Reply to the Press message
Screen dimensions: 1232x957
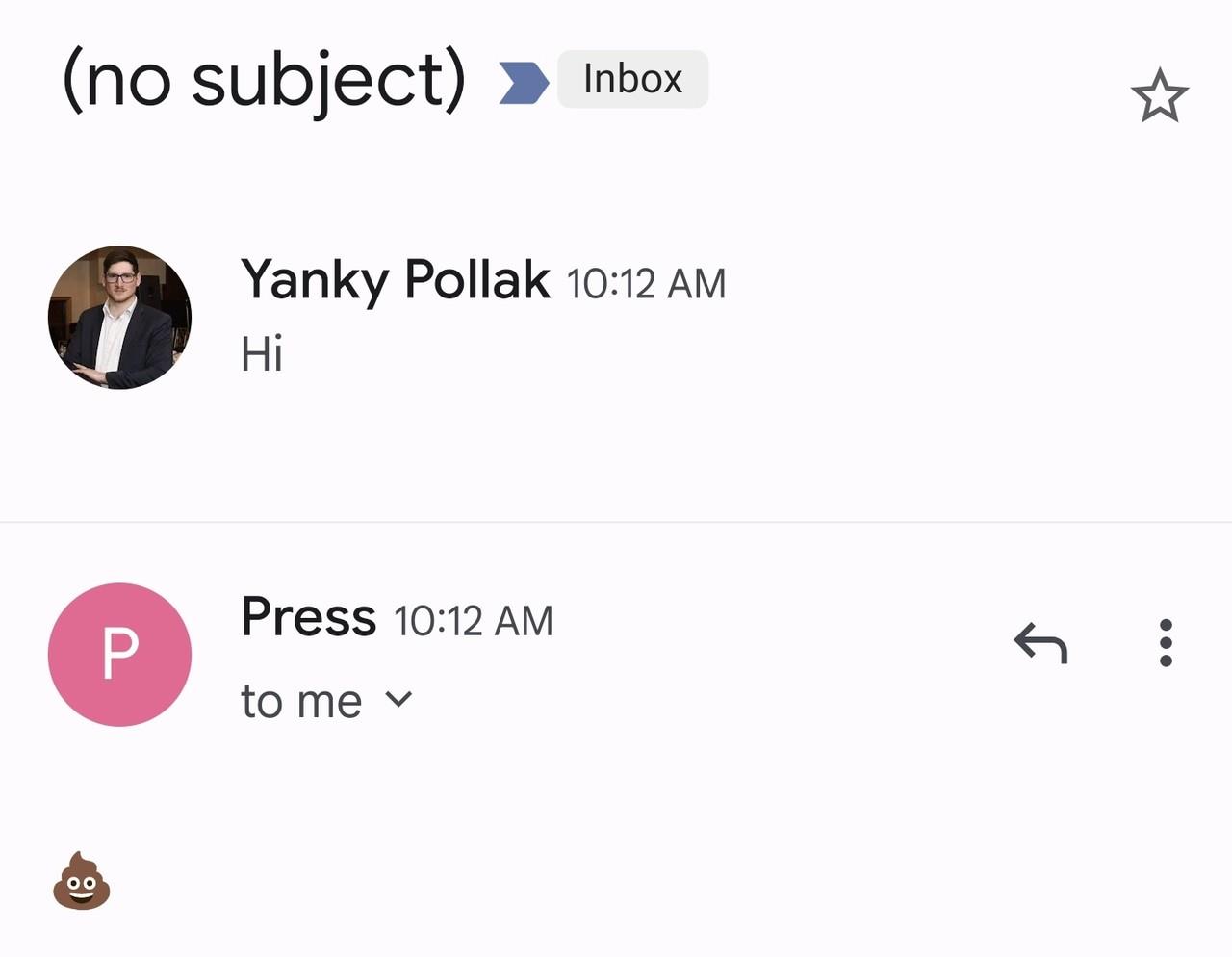tap(1040, 642)
